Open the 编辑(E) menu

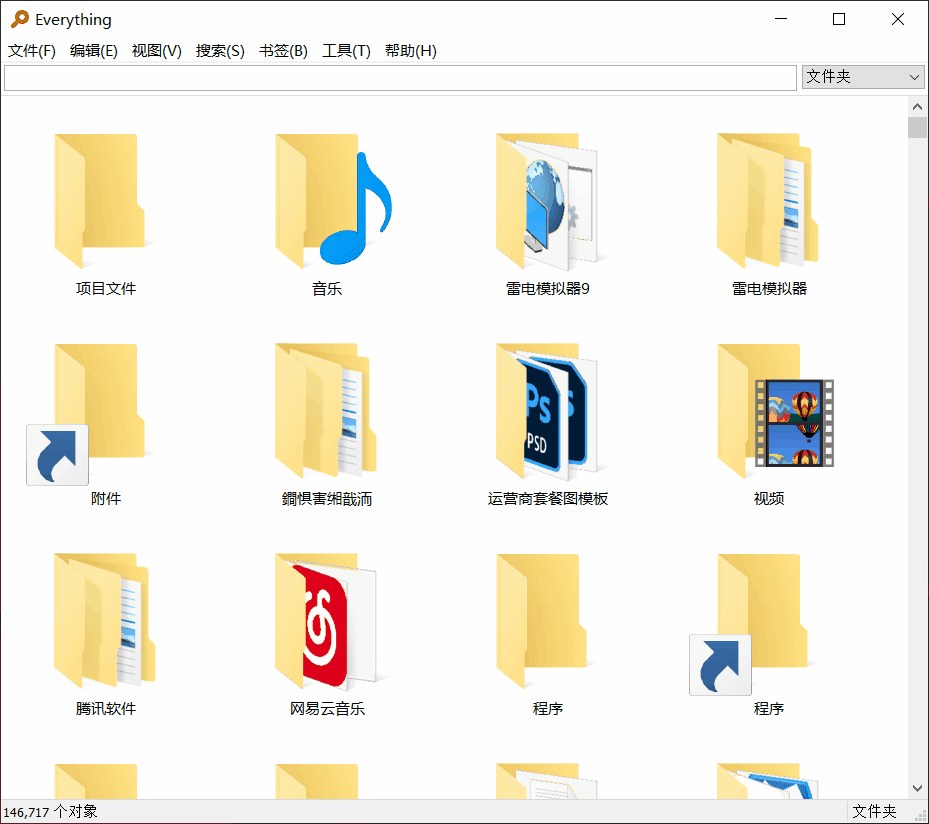tap(94, 51)
